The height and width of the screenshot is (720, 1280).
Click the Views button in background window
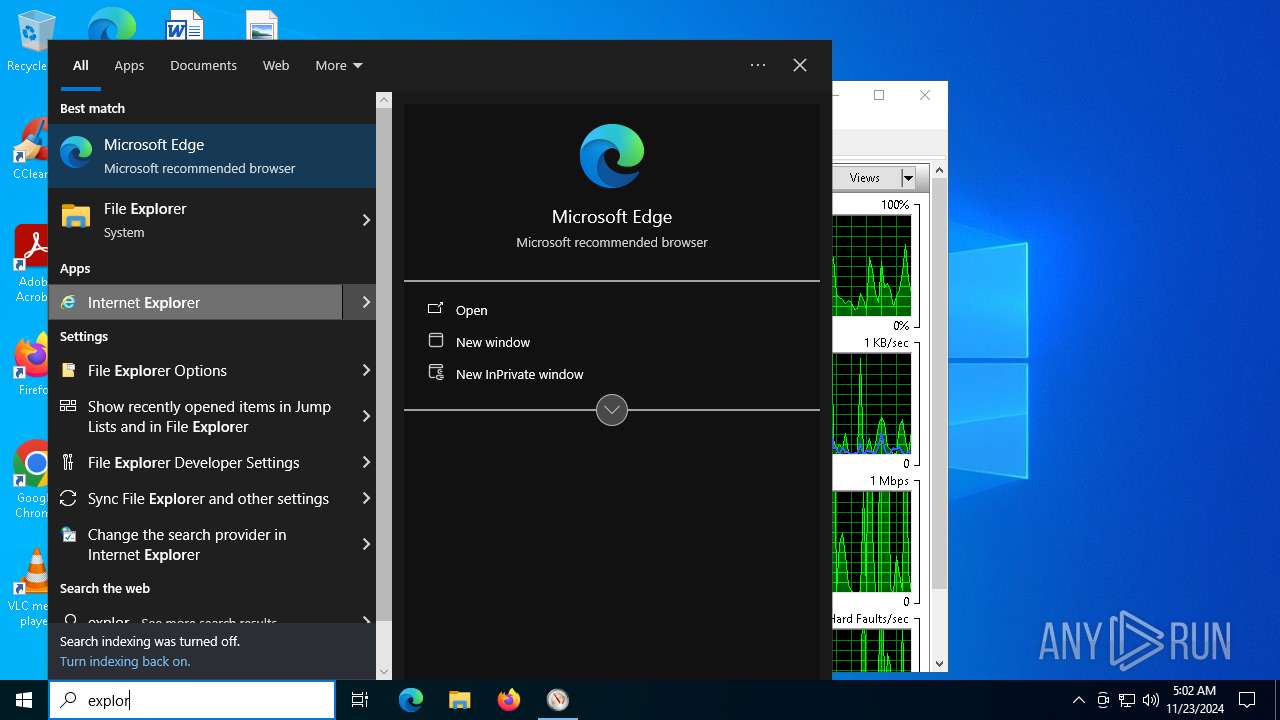tap(866, 178)
